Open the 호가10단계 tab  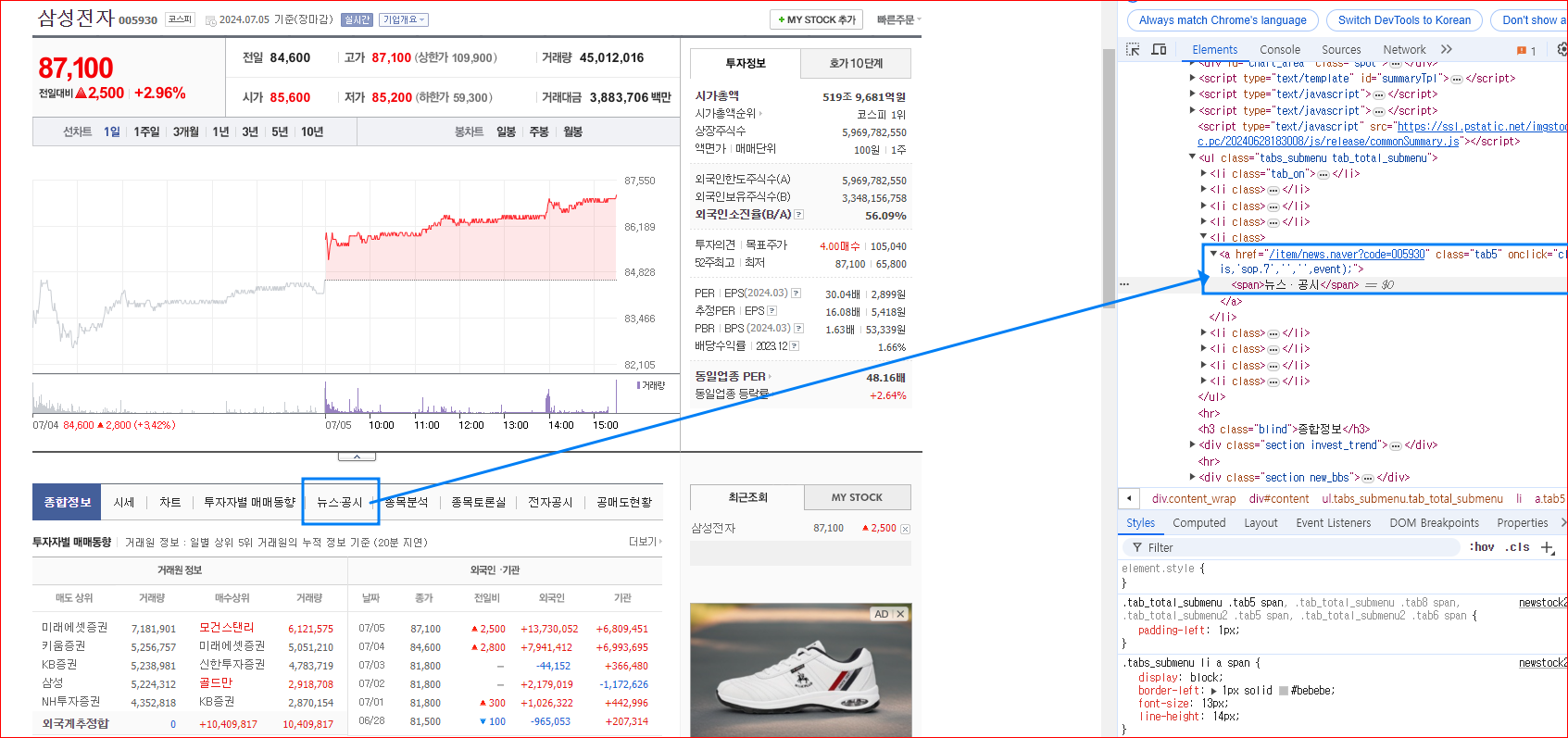(x=856, y=63)
